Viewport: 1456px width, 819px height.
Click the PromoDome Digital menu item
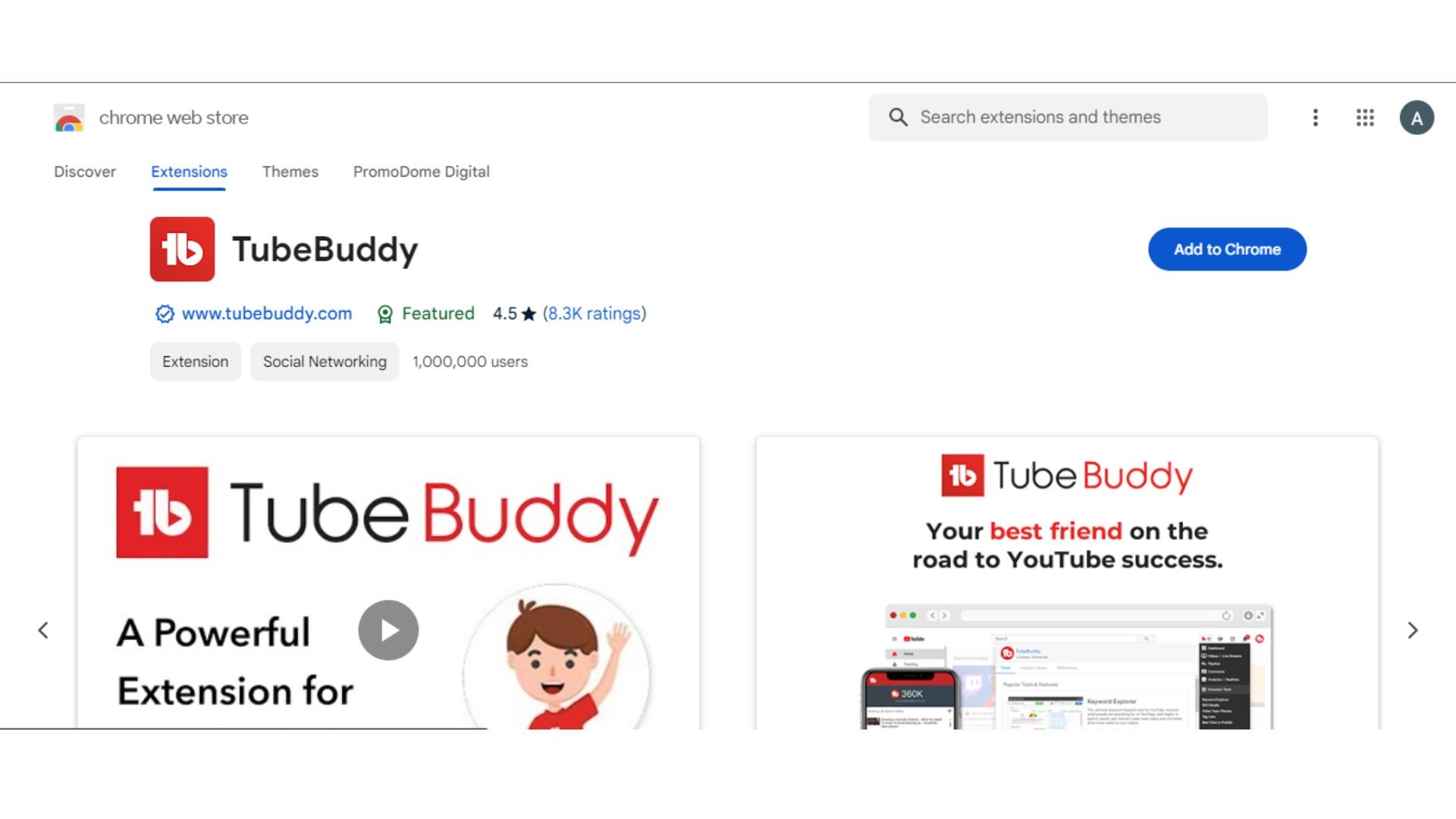click(x=422, y=171)
